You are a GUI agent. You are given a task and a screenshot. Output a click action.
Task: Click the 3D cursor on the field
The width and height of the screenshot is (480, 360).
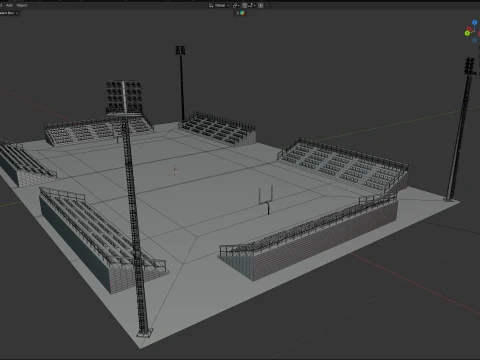[175, 170]
